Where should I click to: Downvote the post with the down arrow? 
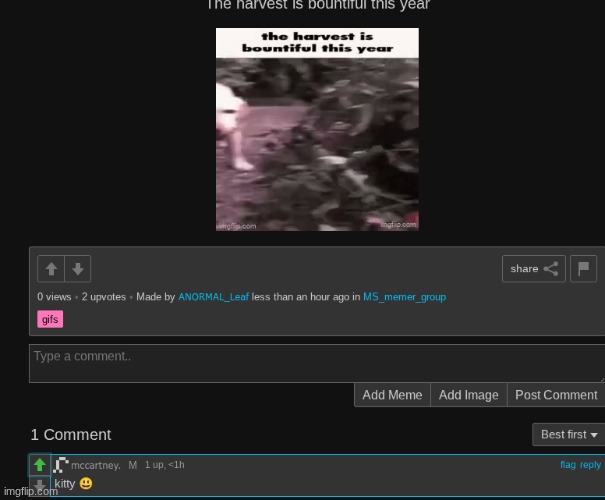78,269
